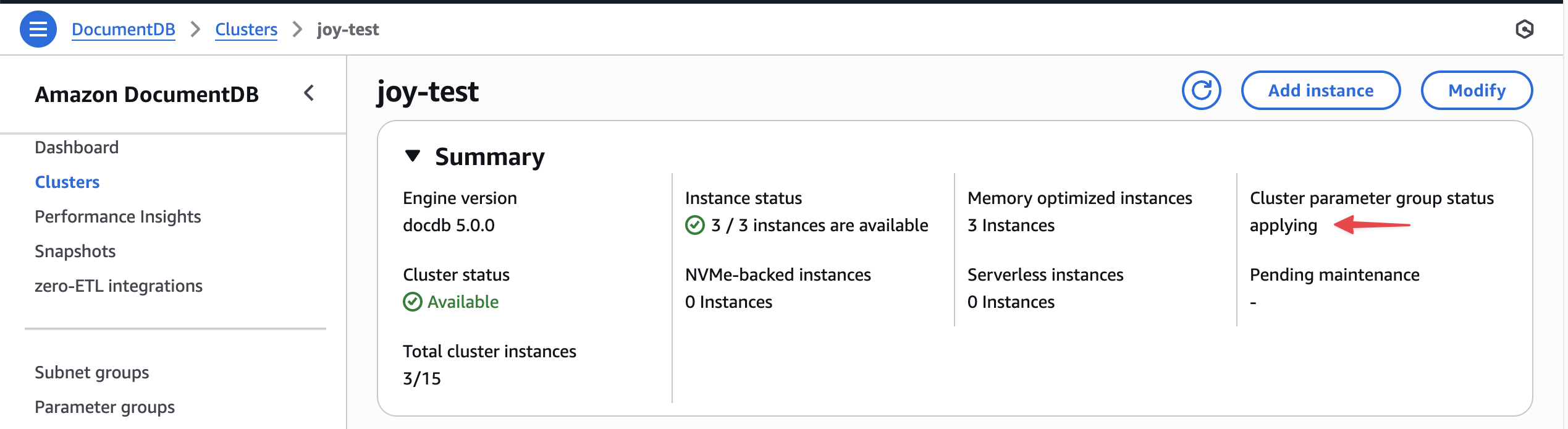Open Performance Insights page

(118, 216)
